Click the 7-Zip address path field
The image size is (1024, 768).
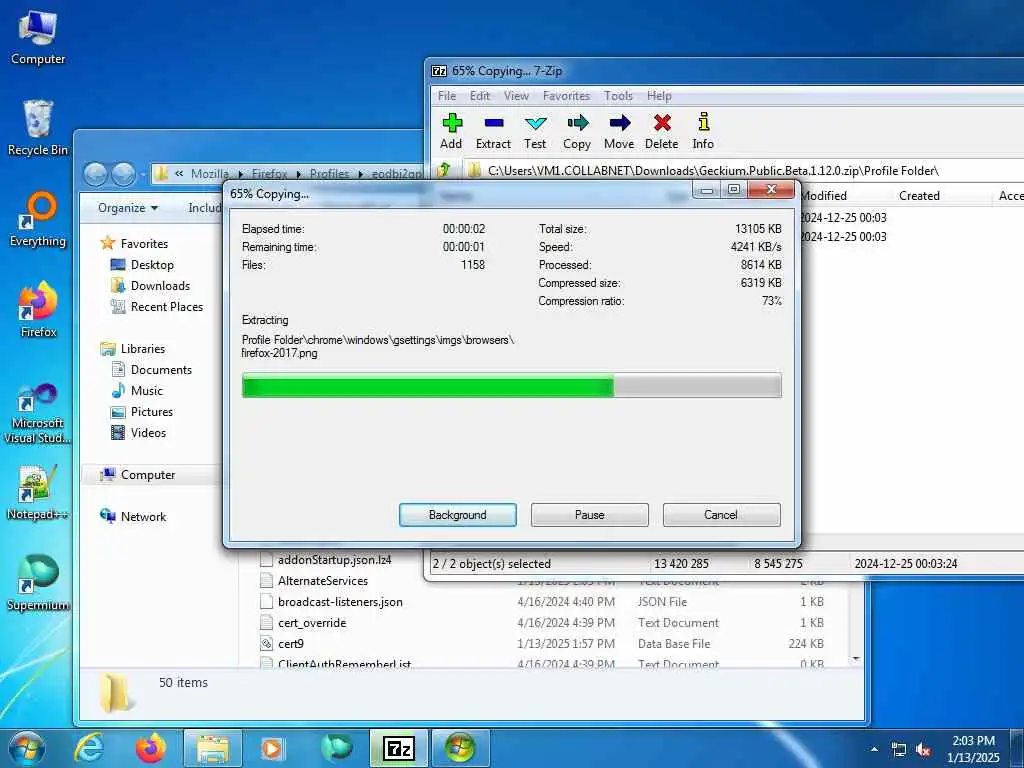click(744, 171)
